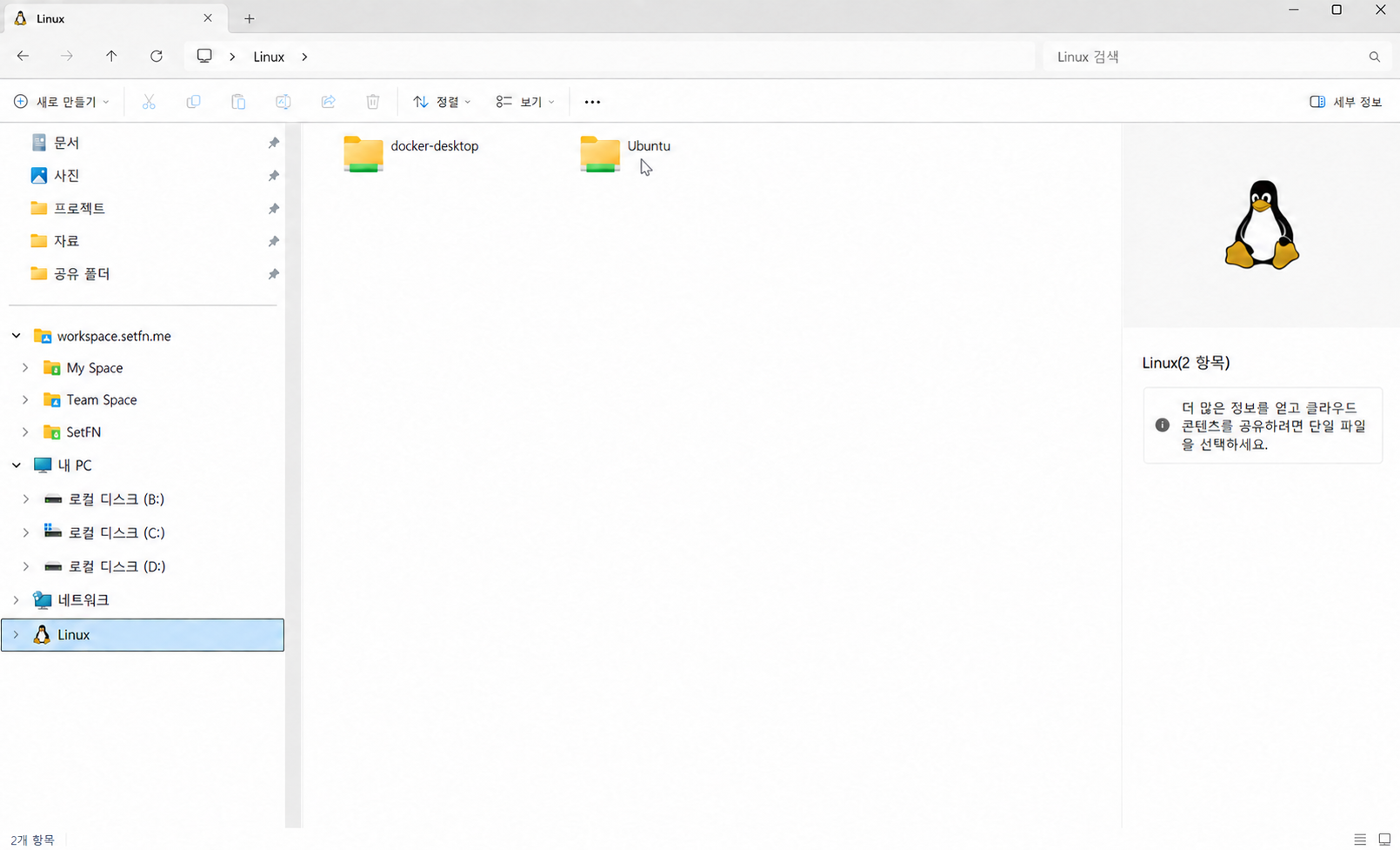
Task: Click the Tux penguin preview image
Action: click(x=1262, y=224)
